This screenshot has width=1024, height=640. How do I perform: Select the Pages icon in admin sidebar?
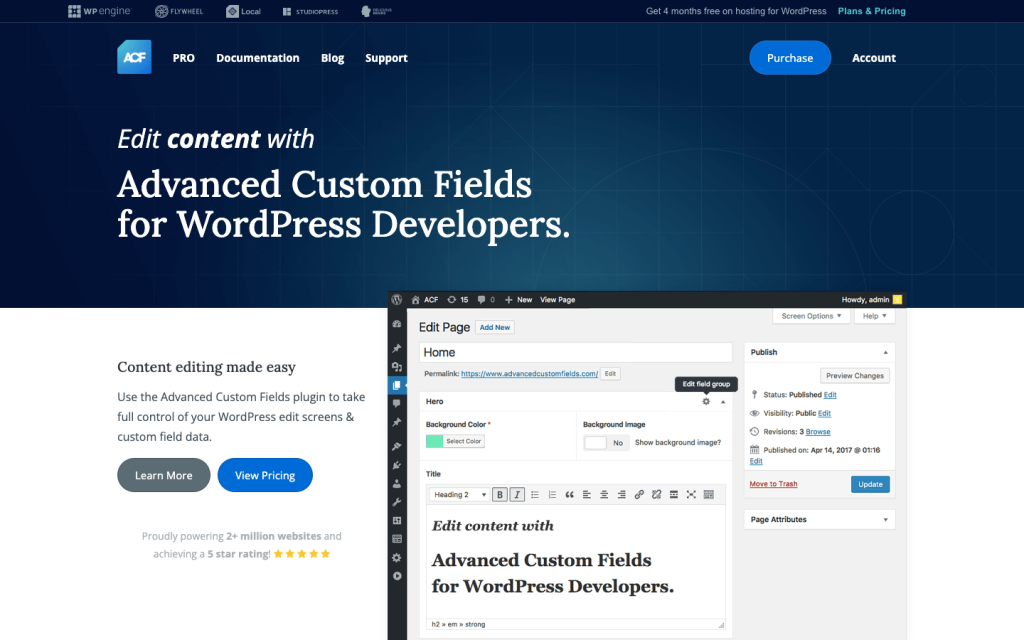(396, 385)
